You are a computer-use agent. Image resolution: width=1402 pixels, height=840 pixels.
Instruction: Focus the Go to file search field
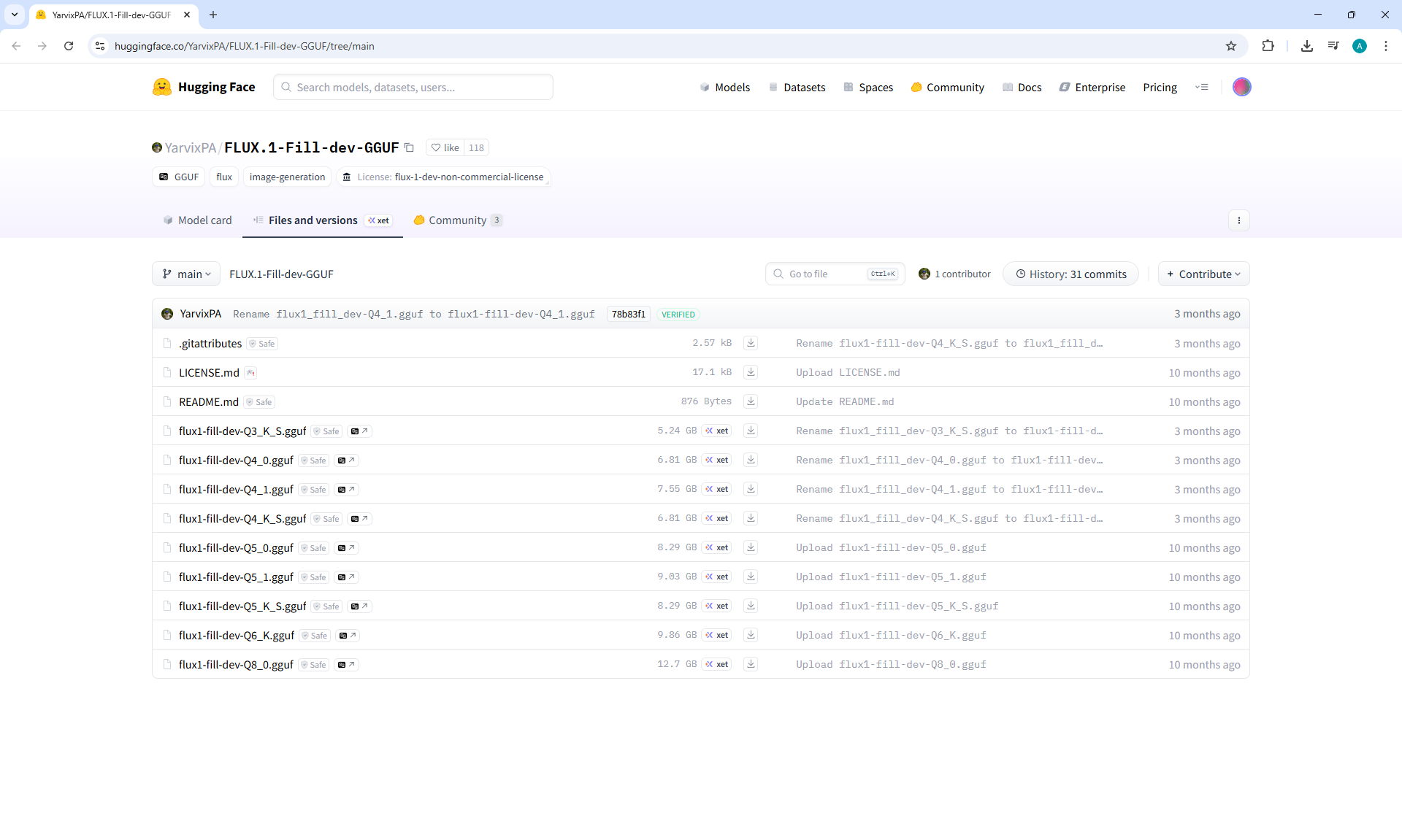(x=825, y=274)
